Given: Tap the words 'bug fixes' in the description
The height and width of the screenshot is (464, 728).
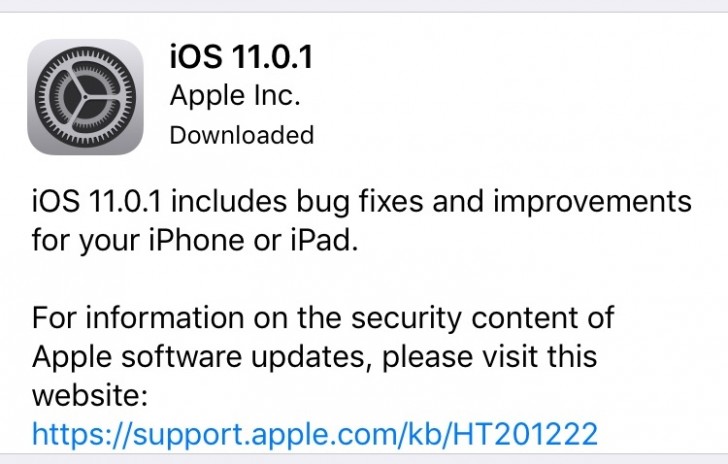Looking at the screenshot, I should [x=360, y=202].
